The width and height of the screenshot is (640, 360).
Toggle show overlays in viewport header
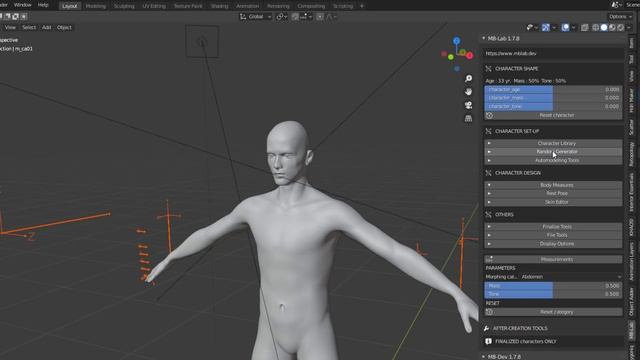click(565, 27)
